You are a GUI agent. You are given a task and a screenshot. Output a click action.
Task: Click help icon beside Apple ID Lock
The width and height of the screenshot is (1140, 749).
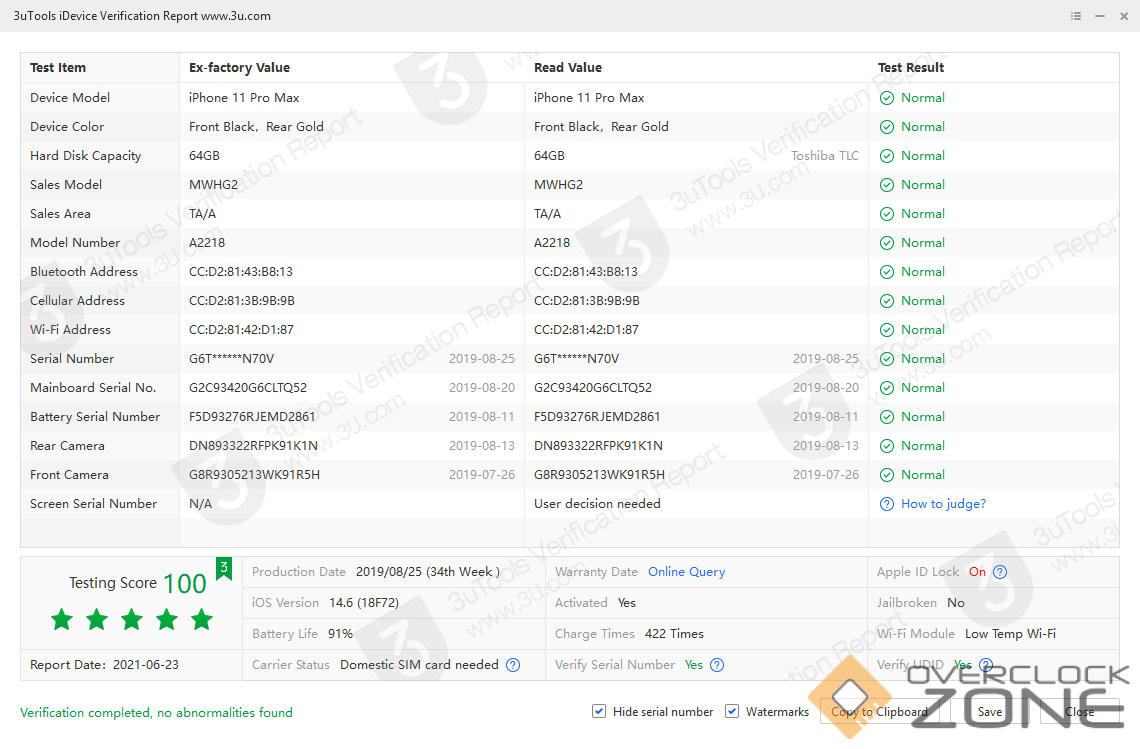coord(999,572)
